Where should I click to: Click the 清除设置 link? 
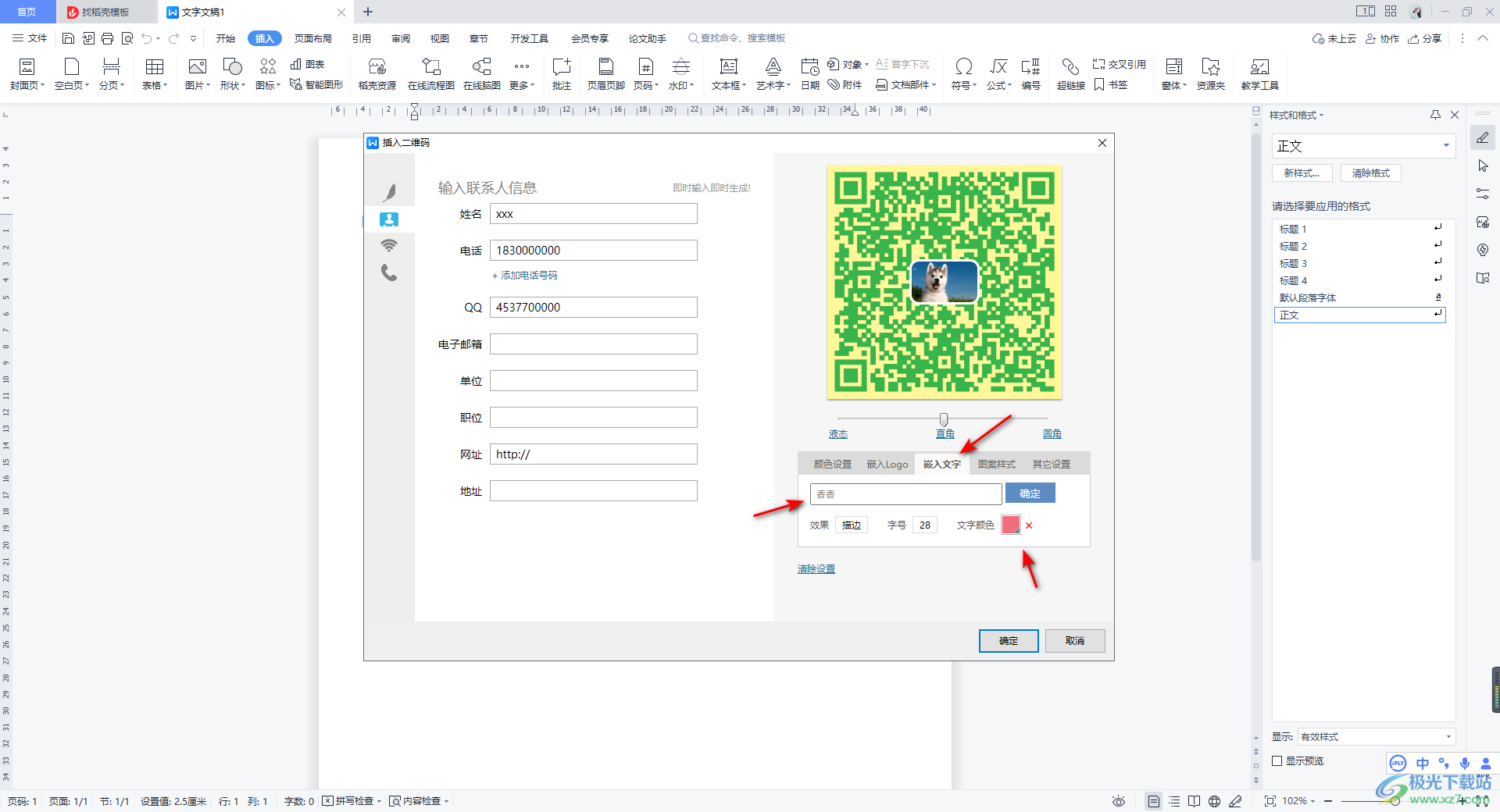tap(816, 569)
